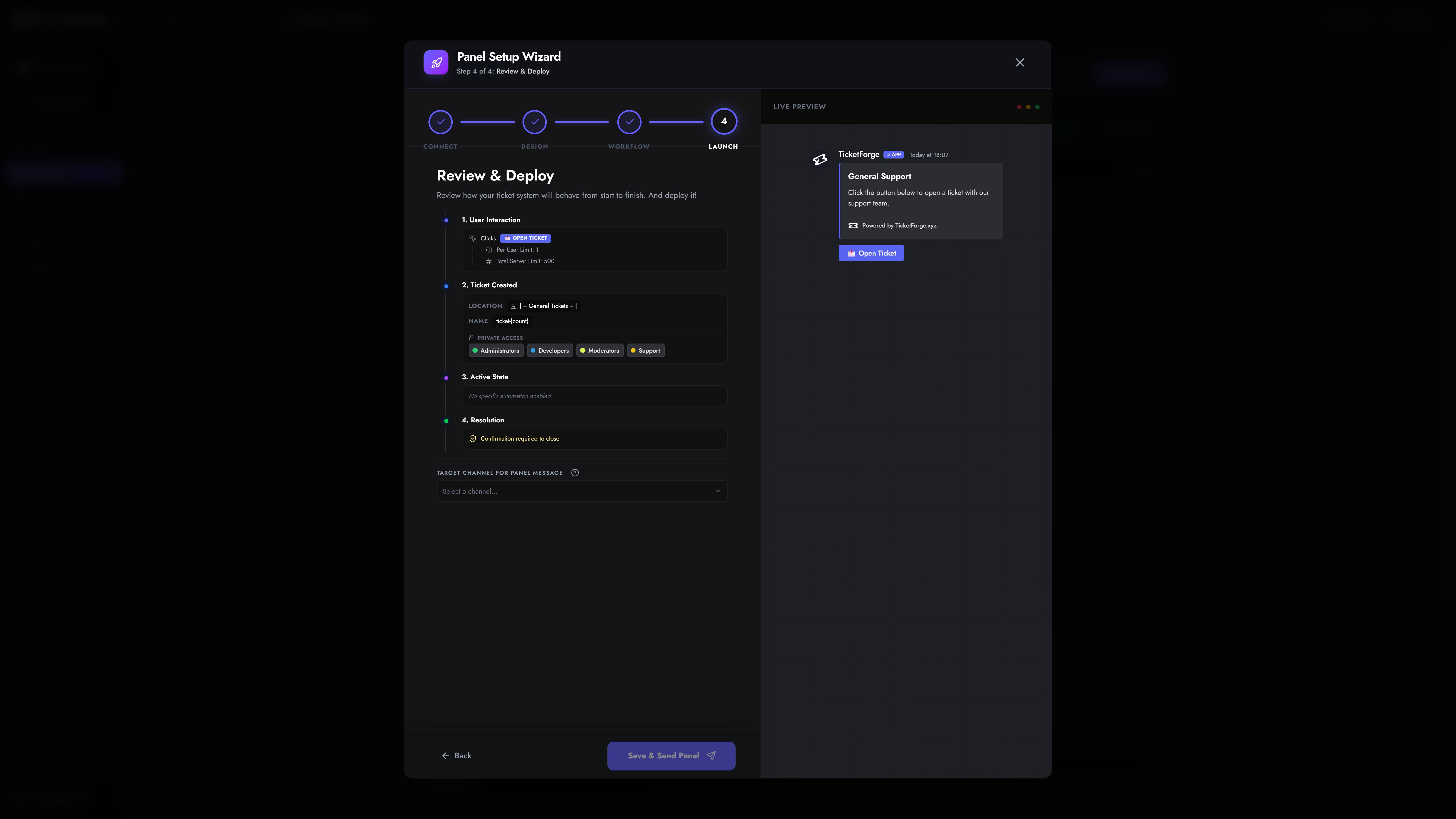Click the rocket wizard icon

(x=436, y=62)
